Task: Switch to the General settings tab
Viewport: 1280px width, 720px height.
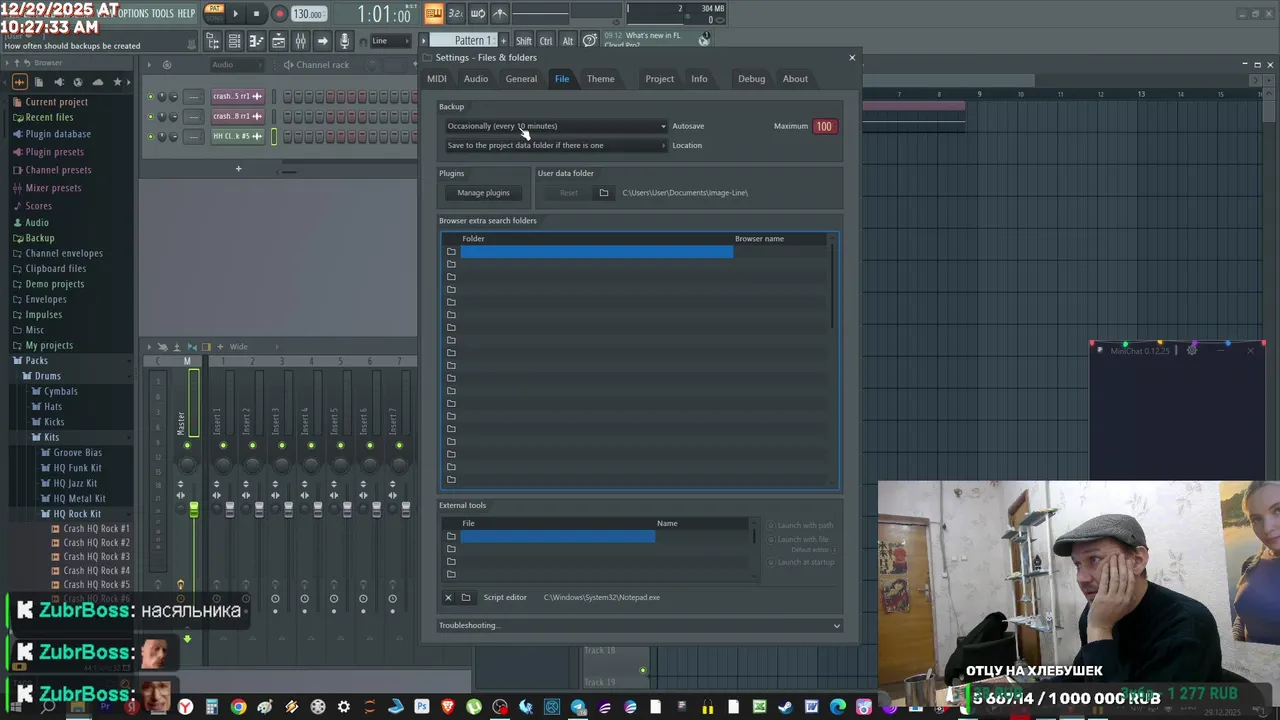Action: coord(521,79)
